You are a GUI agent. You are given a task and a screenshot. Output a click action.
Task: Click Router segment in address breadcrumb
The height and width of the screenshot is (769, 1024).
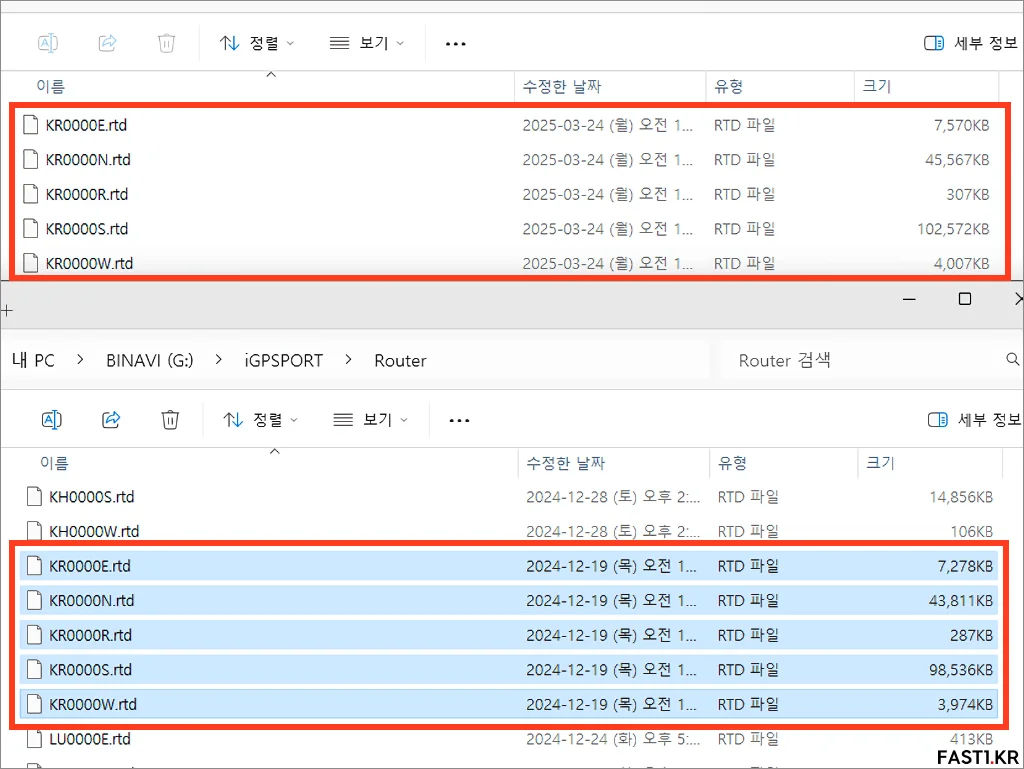pyautogui.click(x=400, y=360)
